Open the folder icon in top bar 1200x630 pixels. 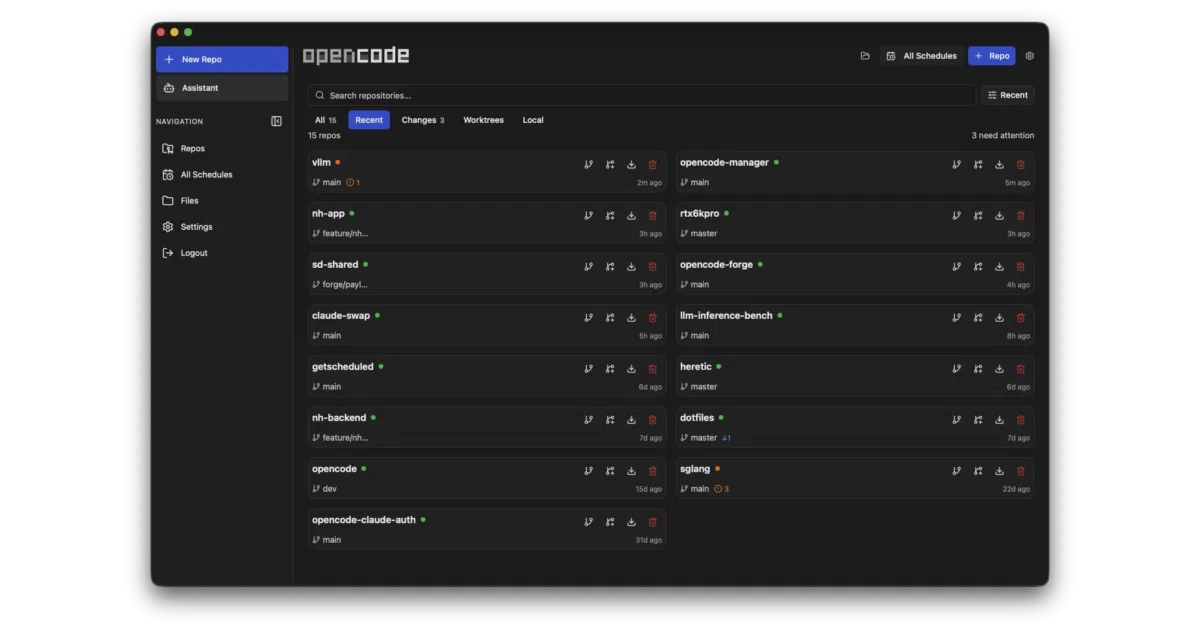pos(865,56)
